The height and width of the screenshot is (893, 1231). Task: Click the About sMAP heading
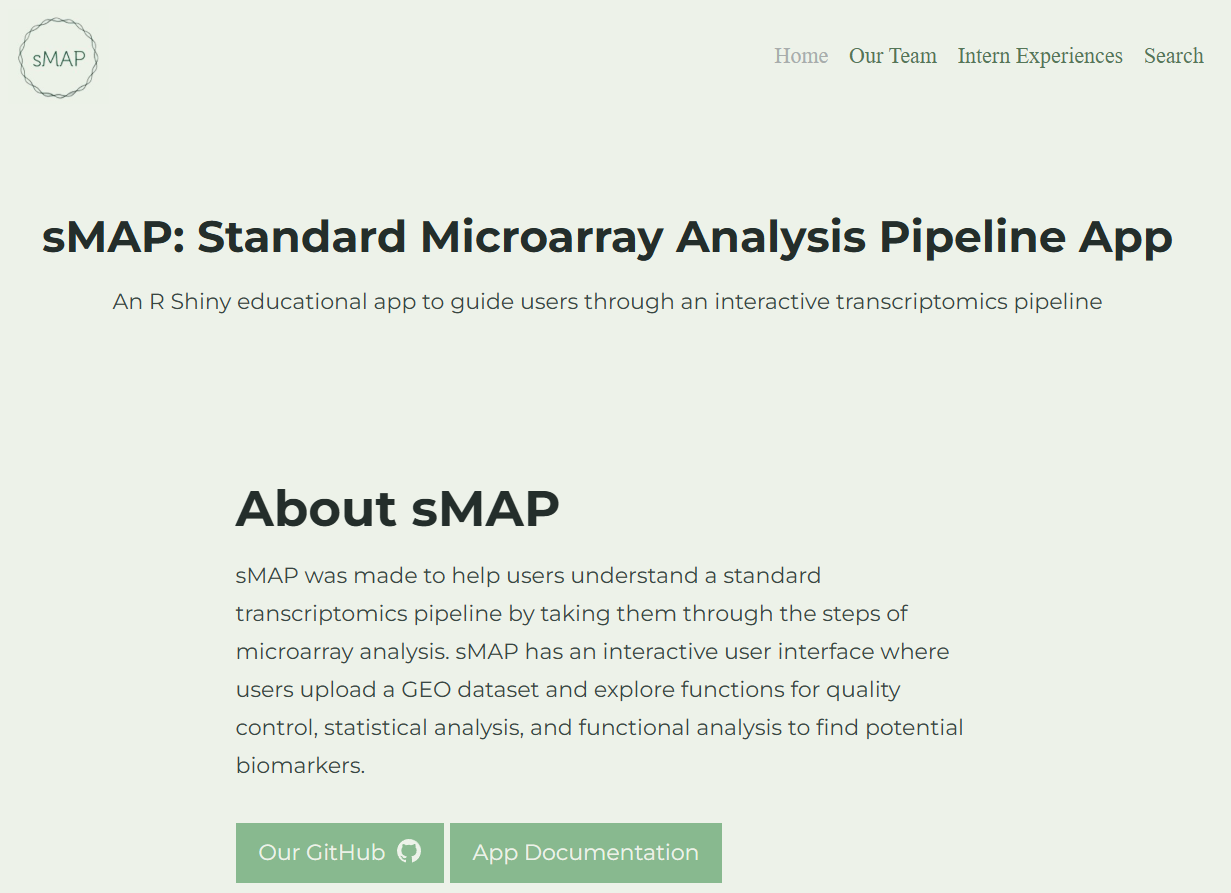(x=397, y=508)
